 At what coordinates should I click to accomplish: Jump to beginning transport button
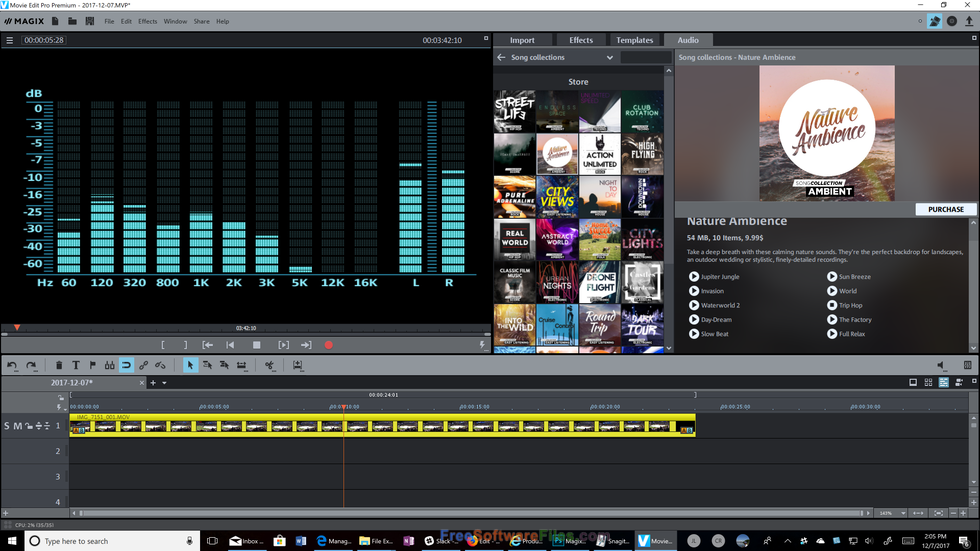[x=230, y=345]
